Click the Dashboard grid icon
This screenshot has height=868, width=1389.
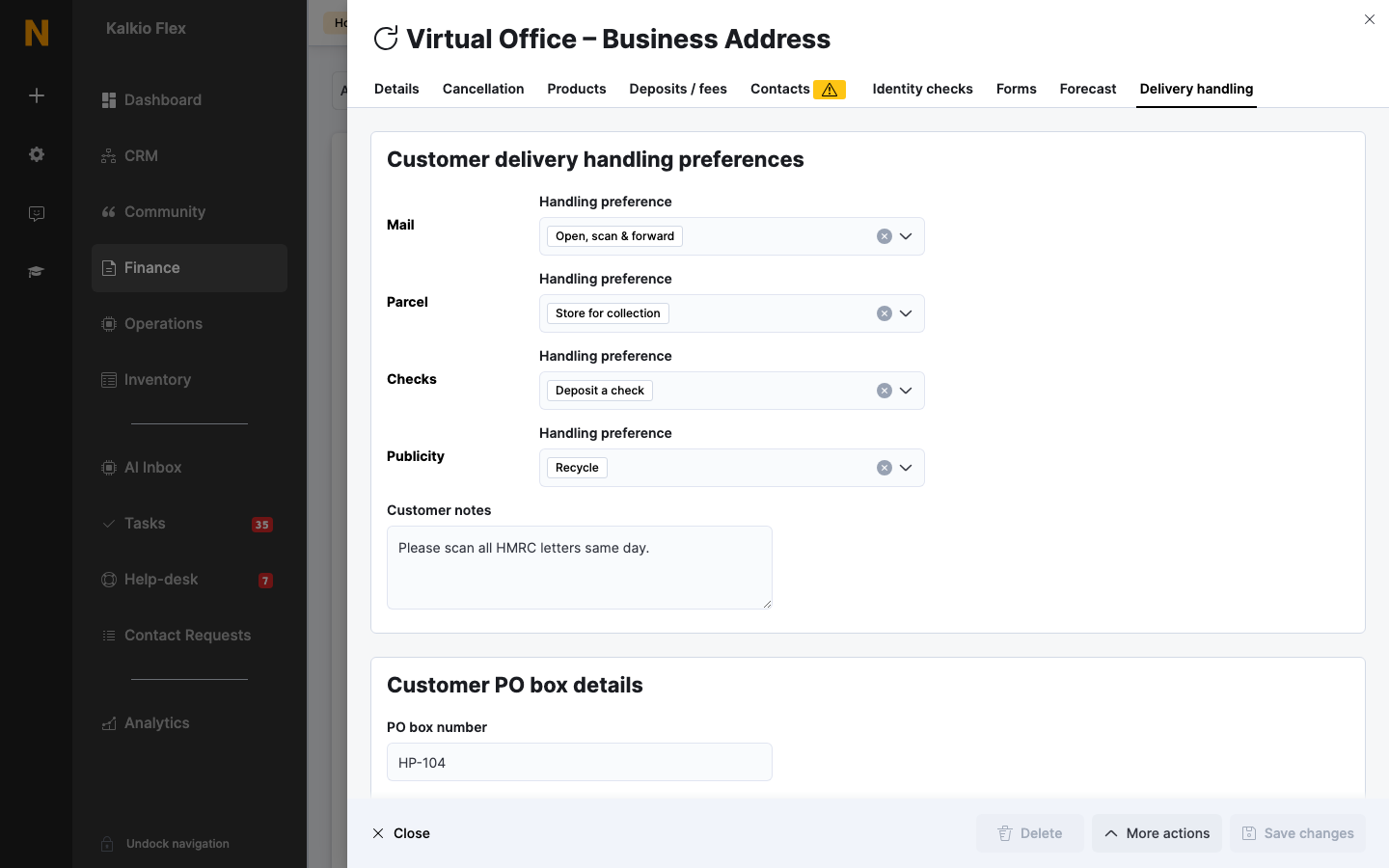(x=109, y=100)
